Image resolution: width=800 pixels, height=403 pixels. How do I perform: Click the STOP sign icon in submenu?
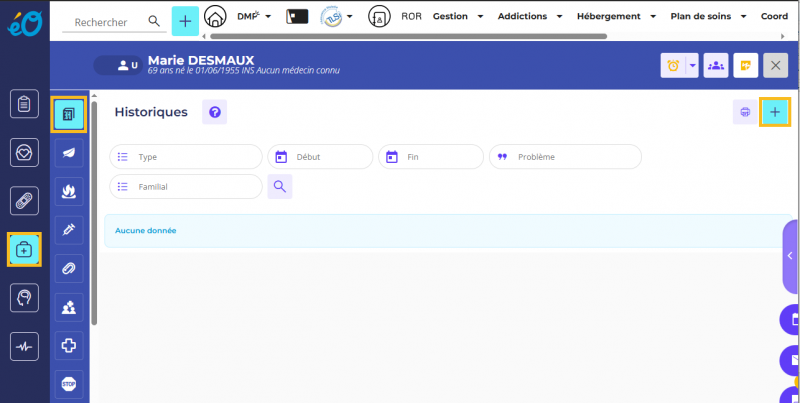coord(69,383)
